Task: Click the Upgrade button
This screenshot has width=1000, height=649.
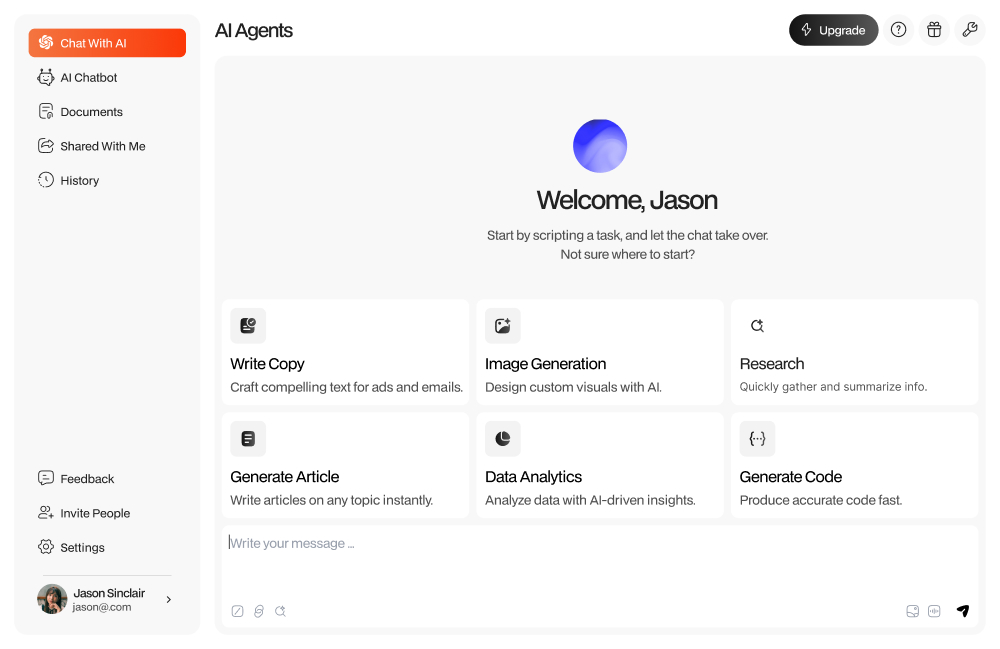Action: coord(833,30)
